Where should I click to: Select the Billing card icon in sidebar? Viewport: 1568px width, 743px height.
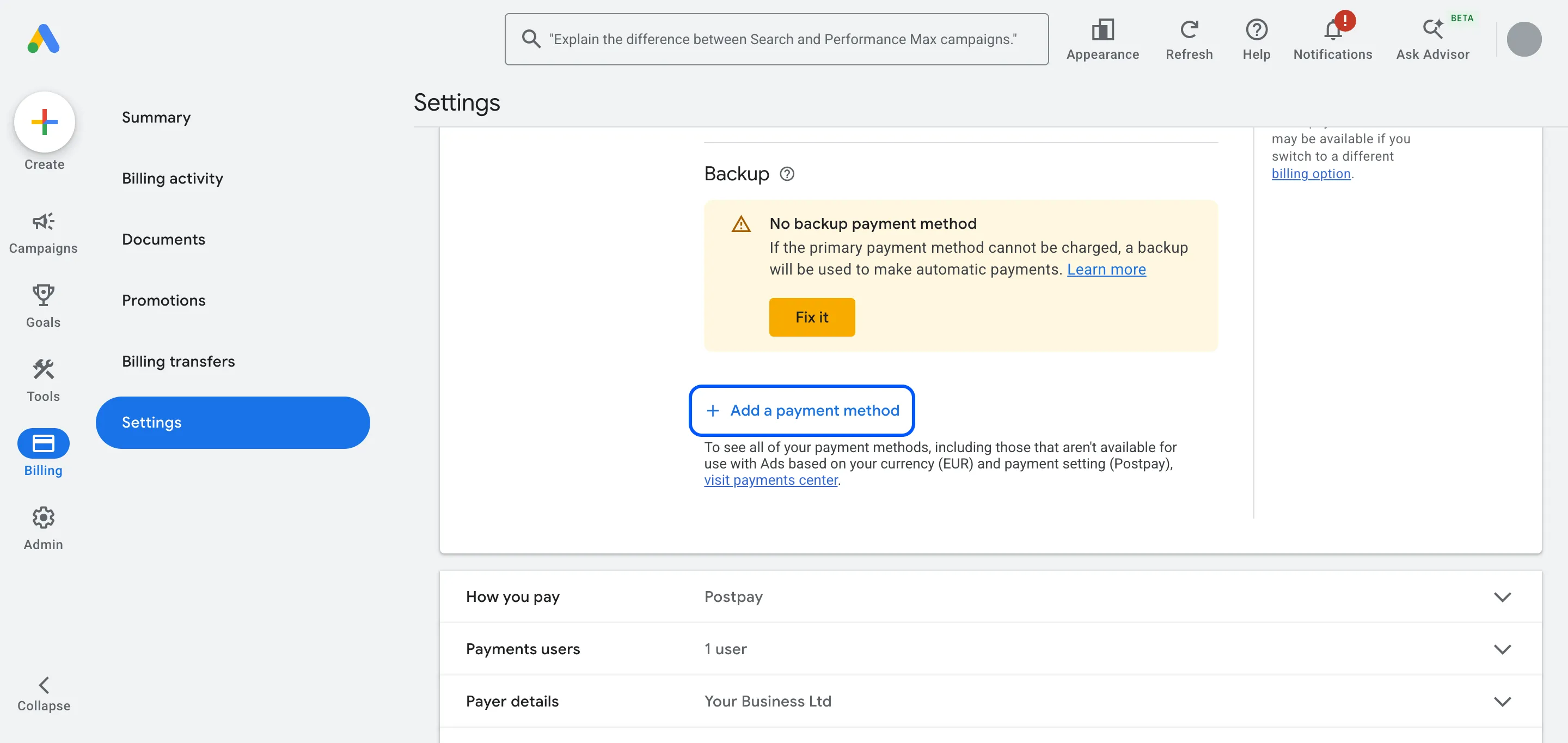click(43, 443)
